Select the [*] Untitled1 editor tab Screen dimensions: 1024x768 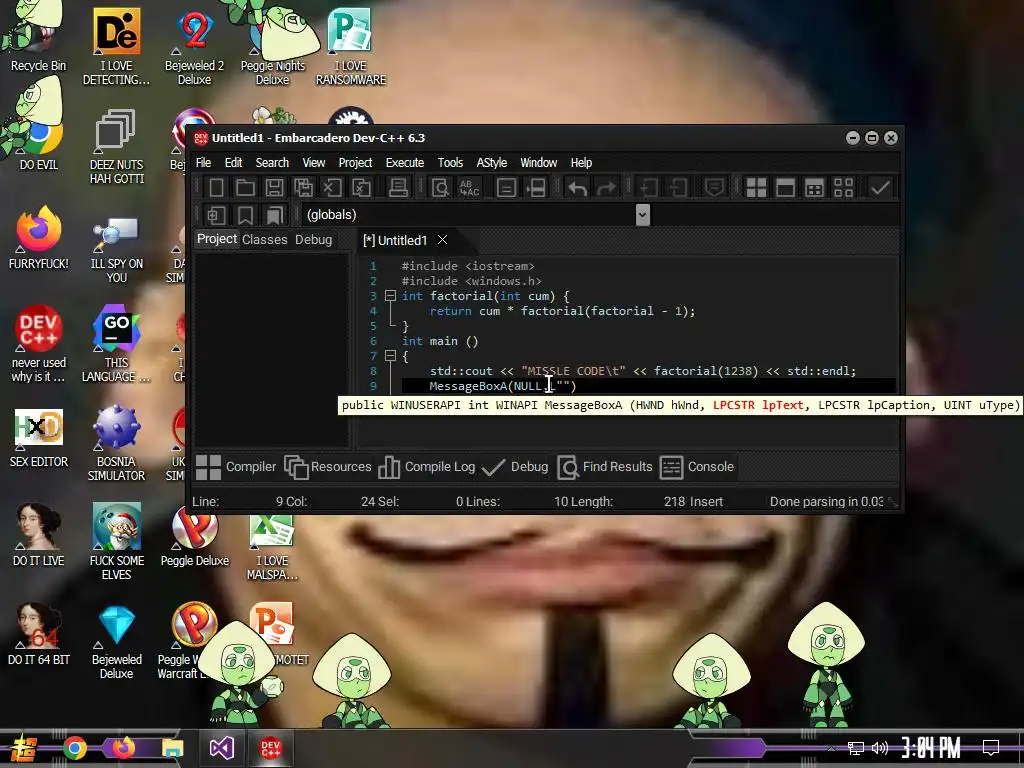pos(395,240)
